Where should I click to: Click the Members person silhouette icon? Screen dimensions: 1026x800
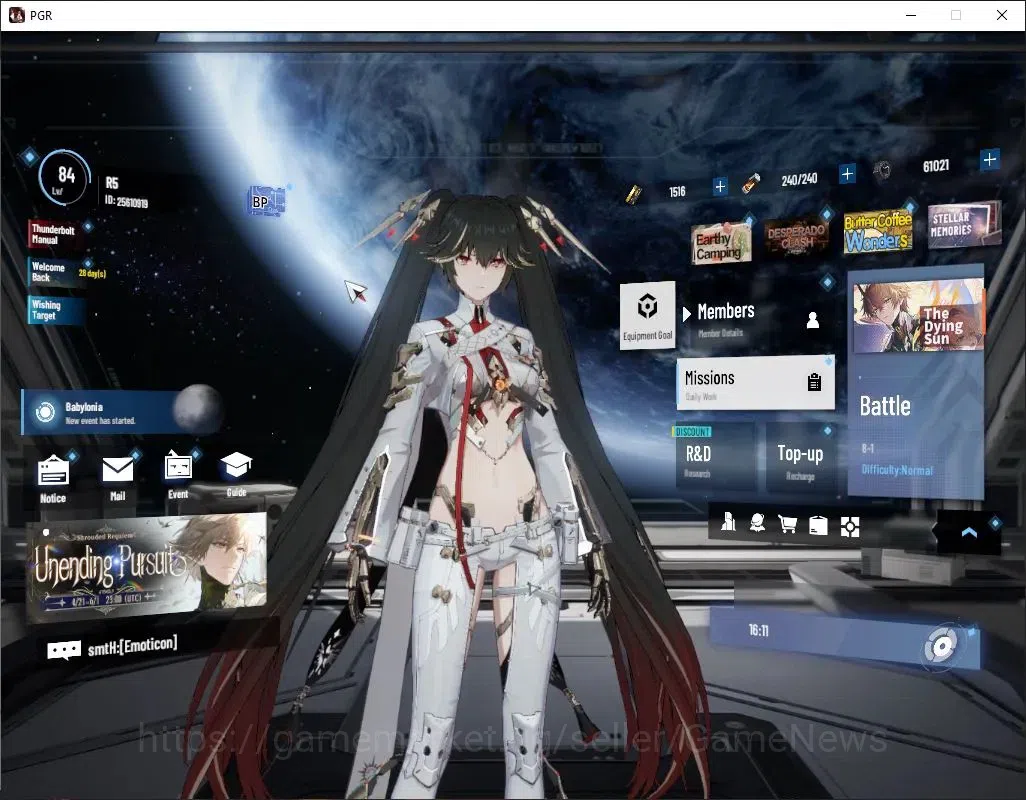(813, 320)
